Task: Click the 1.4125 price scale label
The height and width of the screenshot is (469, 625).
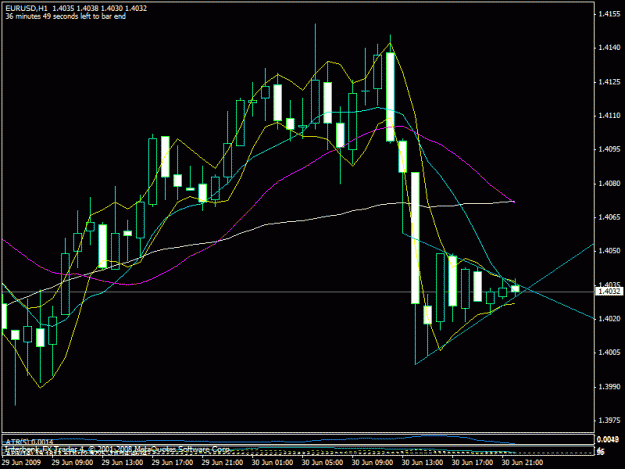Action: pyautogui.click(x=609, y=82)
